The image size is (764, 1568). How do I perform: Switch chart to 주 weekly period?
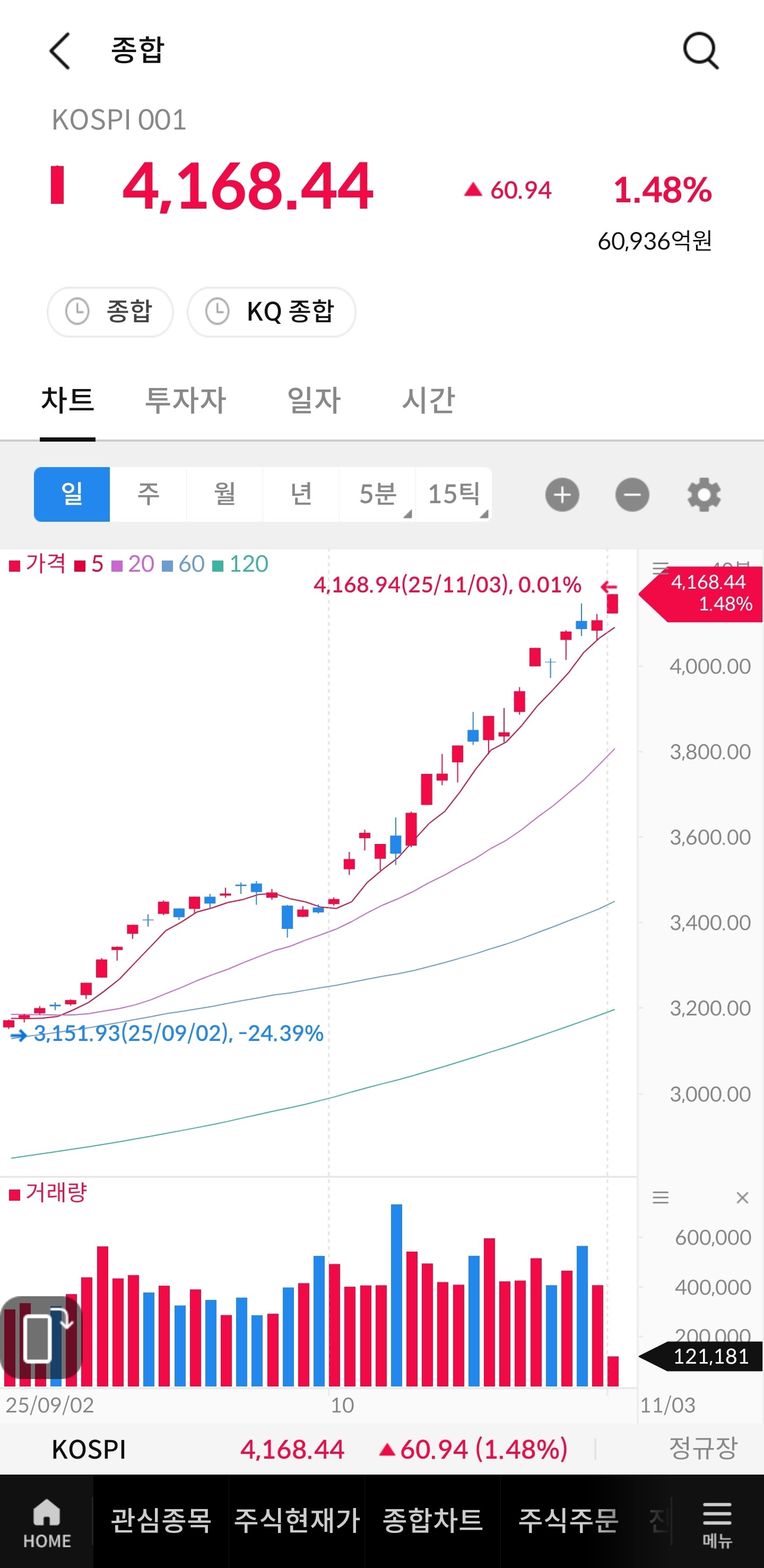(149, 494)
